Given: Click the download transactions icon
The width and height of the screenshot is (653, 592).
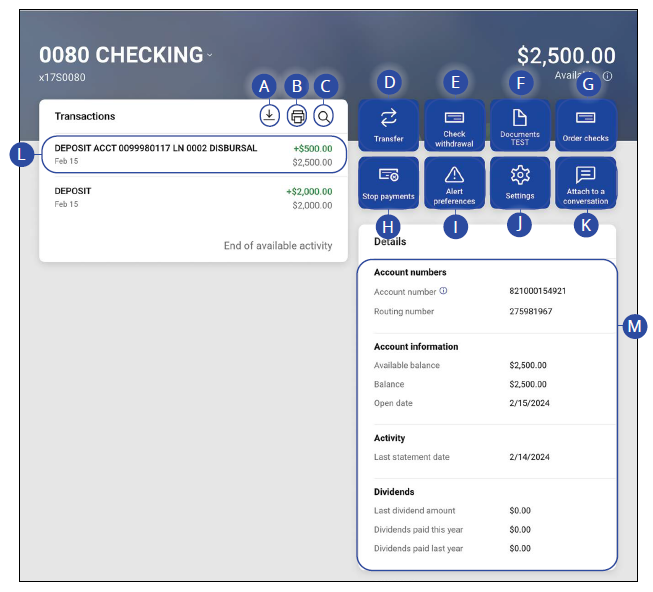Looking at the screenshot, I should (268, 116).
